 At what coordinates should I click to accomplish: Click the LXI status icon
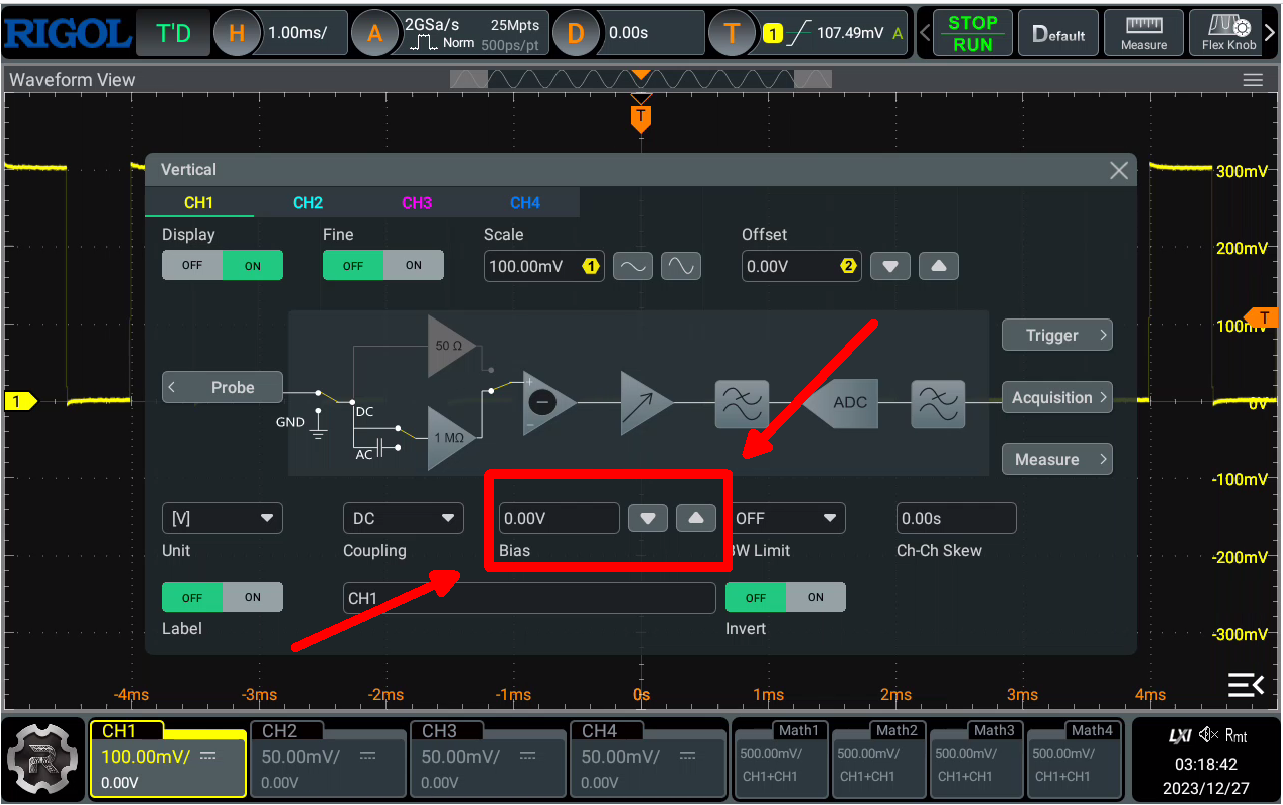1180,736
